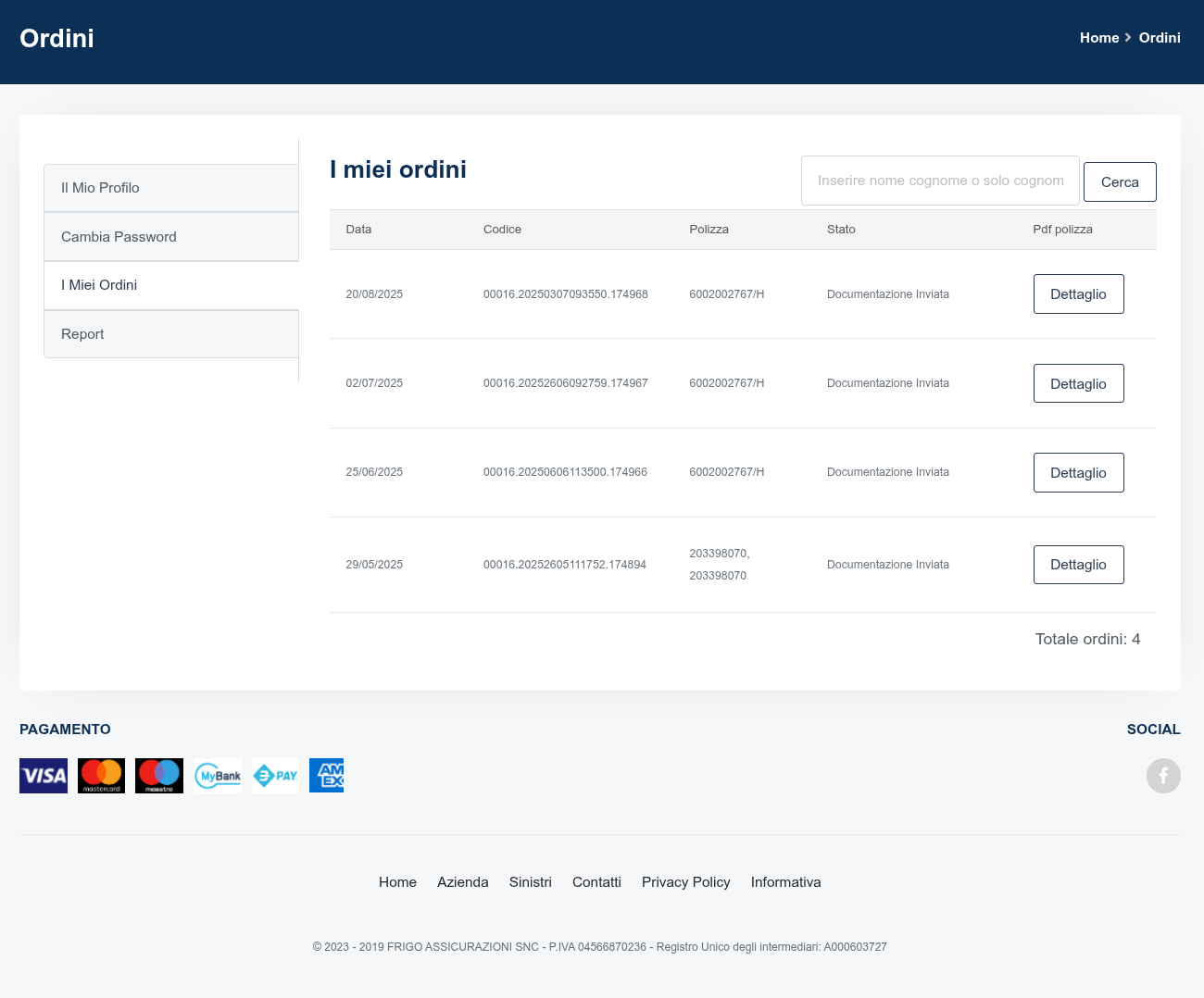
Task: Visit Sinistri footer link
Action: coord(530,882)
